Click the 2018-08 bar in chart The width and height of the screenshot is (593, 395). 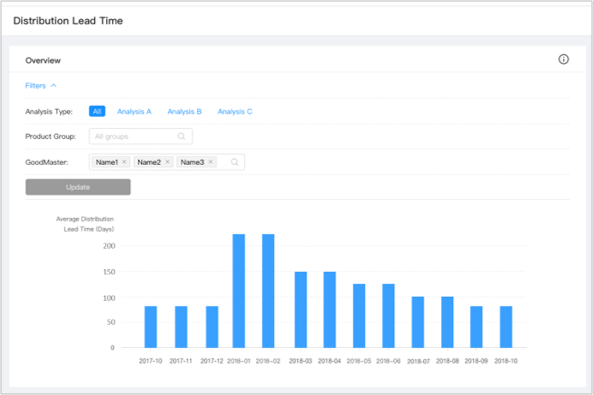tap(447, 322)
